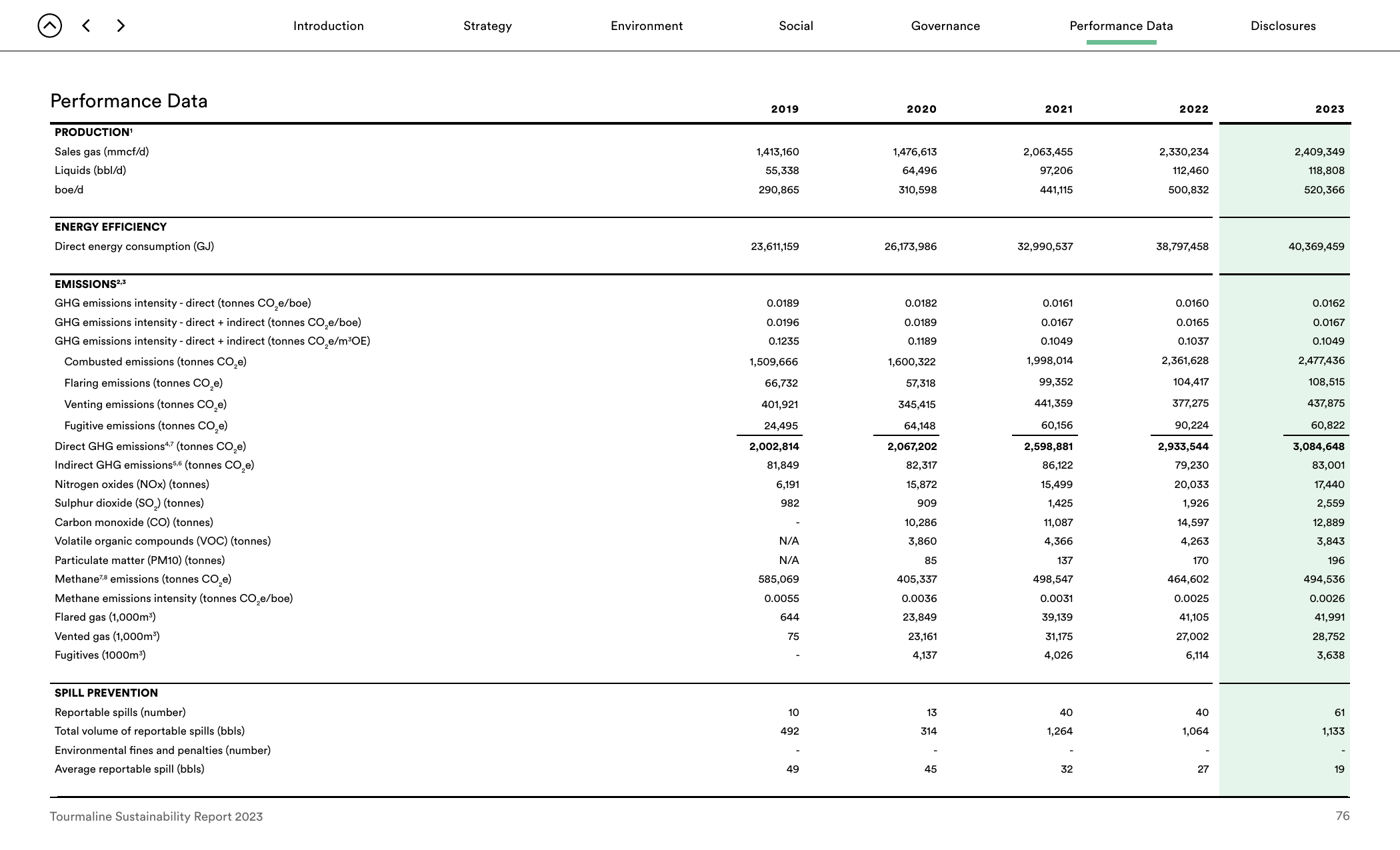Click 'Nitrogen oxides (NOx) (tonnes)' label

[x=132, y=485]
